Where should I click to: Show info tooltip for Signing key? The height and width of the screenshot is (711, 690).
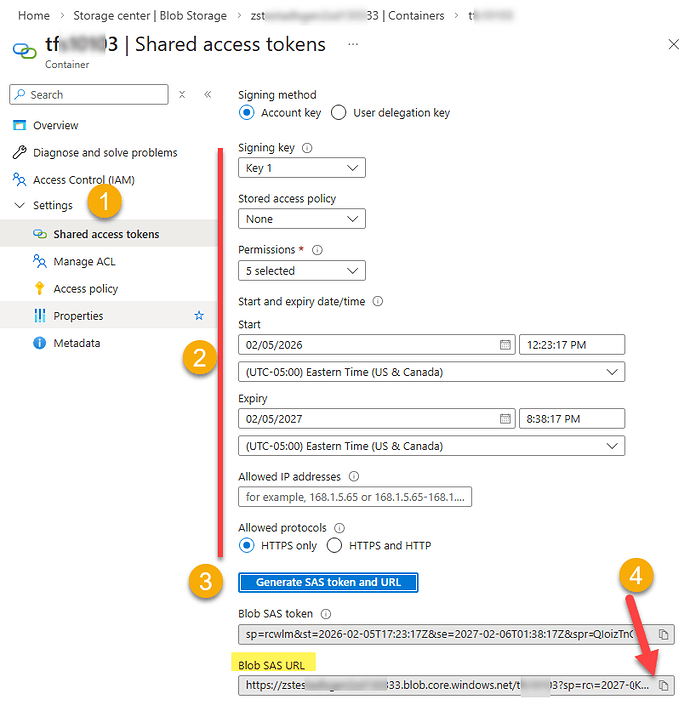[x=307, y=148]
